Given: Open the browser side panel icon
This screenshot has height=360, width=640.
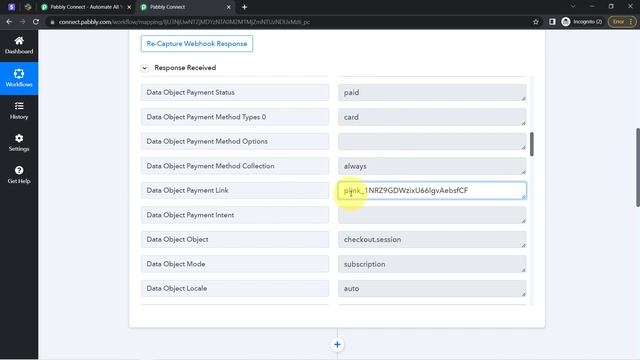Looking at the screenshot, I should click(x=552, y=22).
